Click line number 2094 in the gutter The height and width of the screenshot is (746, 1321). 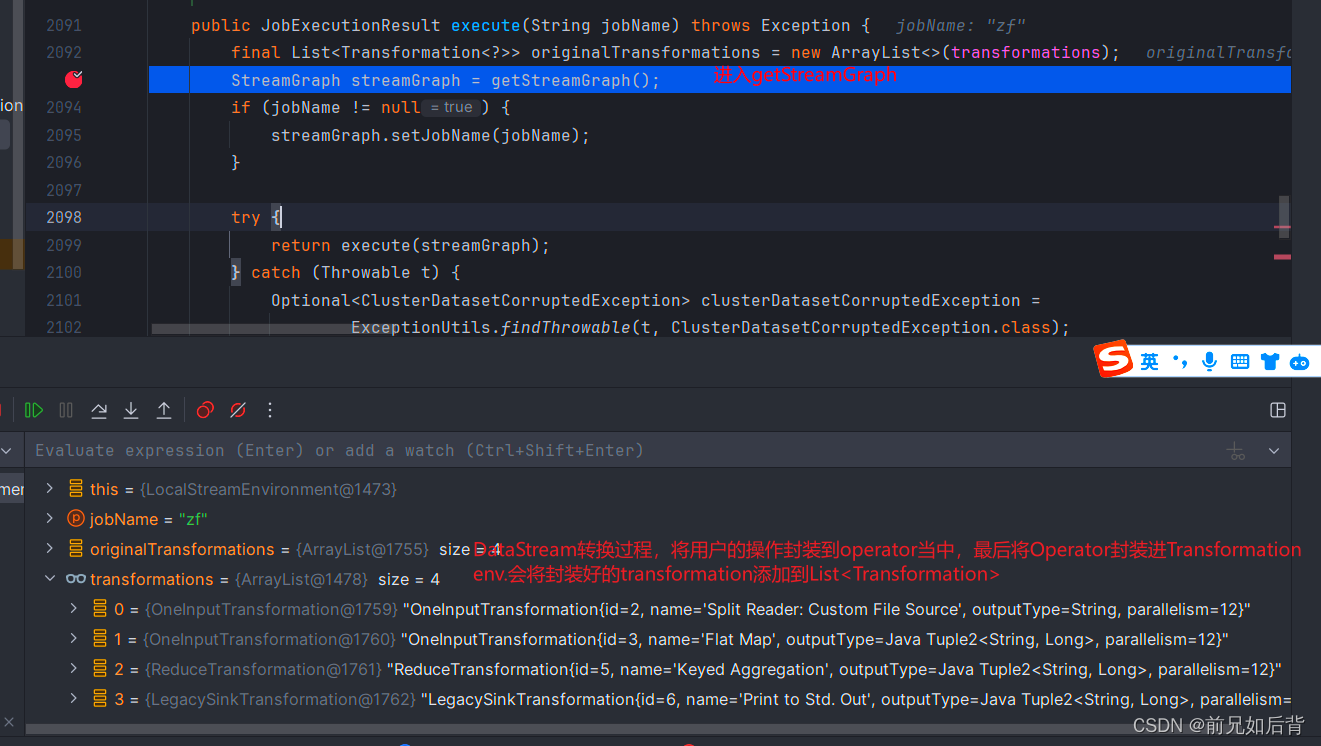click(x=64, y=107)
